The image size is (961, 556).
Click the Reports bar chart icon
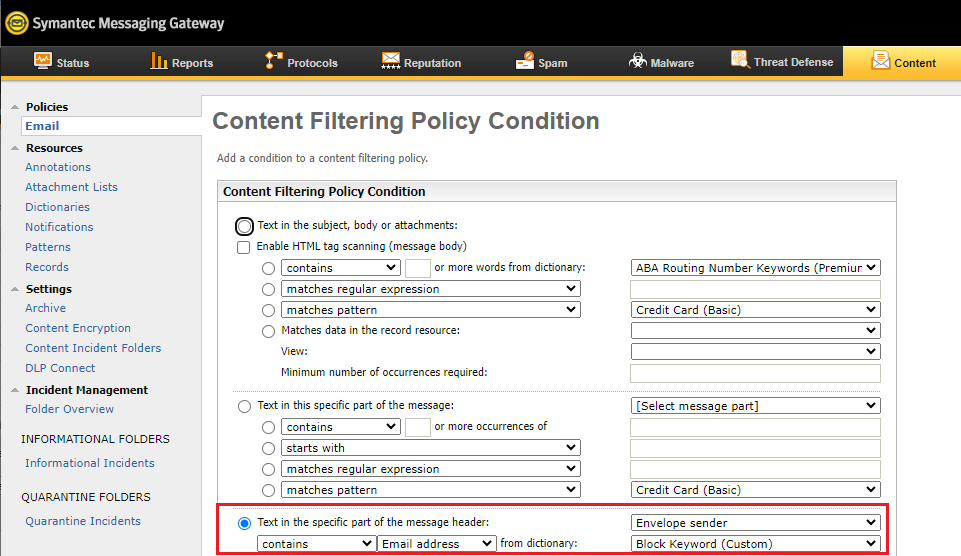(159, 61)
